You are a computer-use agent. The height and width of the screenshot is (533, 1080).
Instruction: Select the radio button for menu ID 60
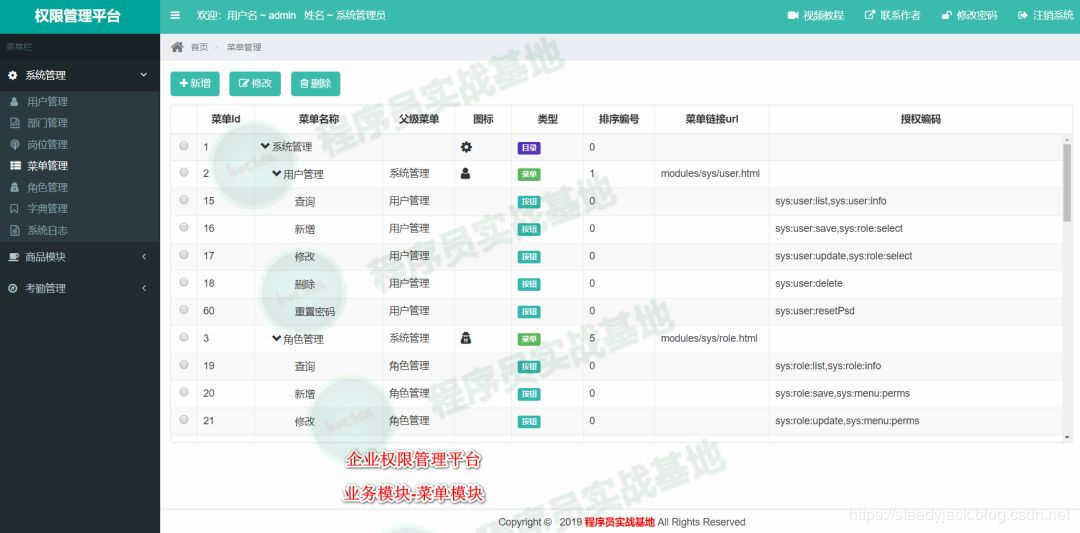(x=184, y=310)
